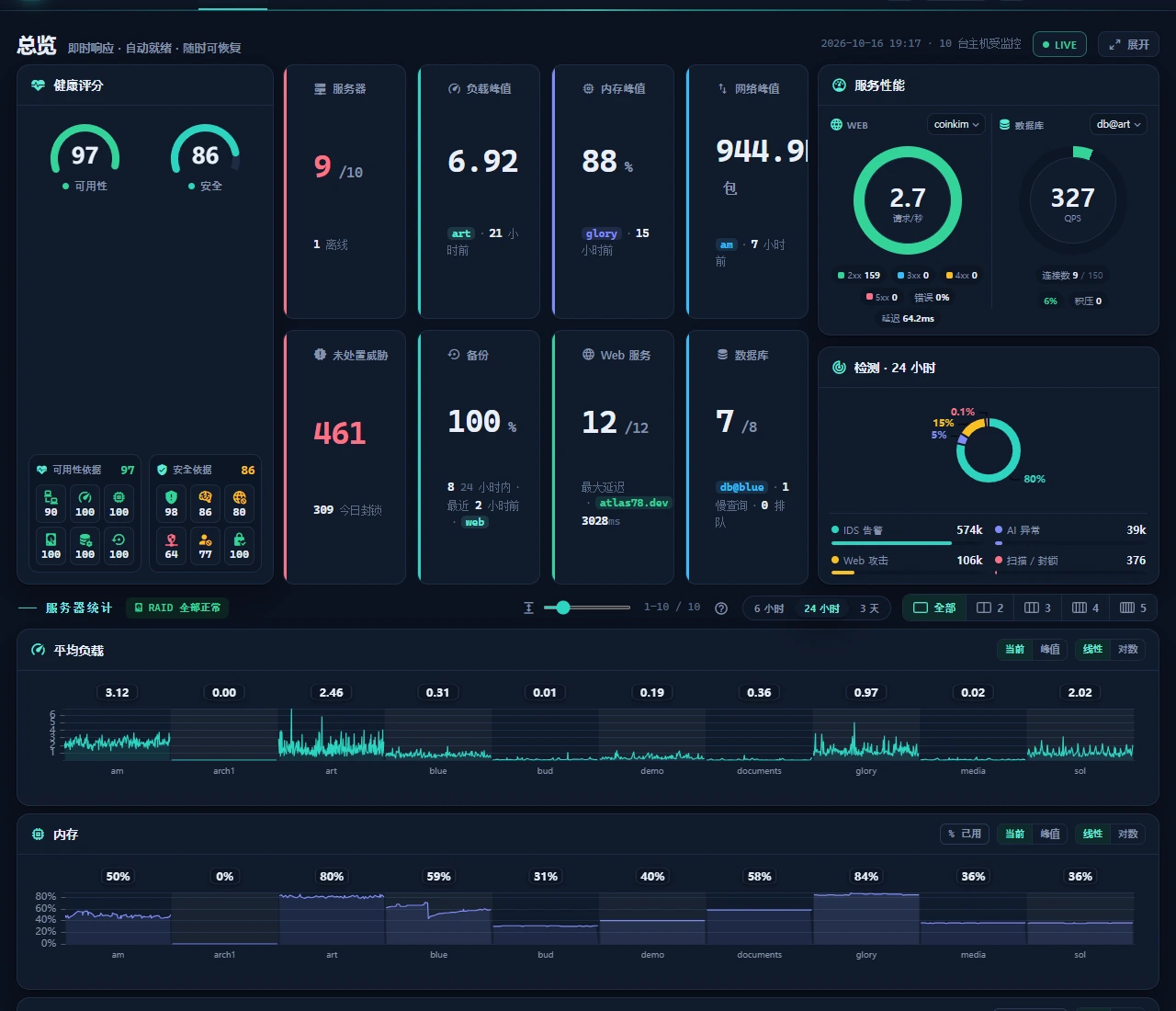Image resolution: width=1176 pixels, height=1011 pixels.
Task: Set 内存 chart scale to 对数
Action: pyautogui.click(x=1128, y=834)
